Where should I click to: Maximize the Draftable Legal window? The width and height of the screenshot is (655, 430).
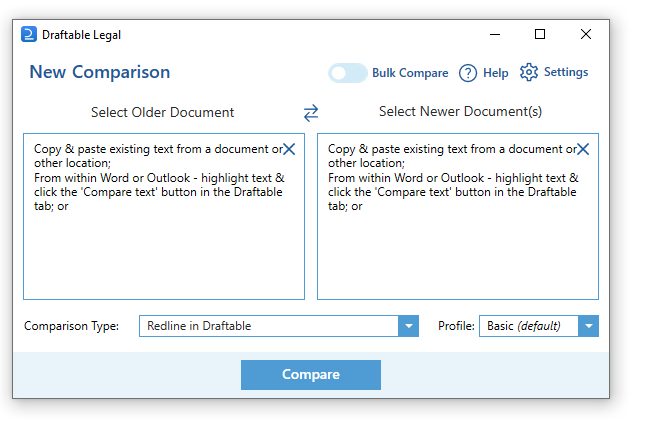[x=540, y=34]
